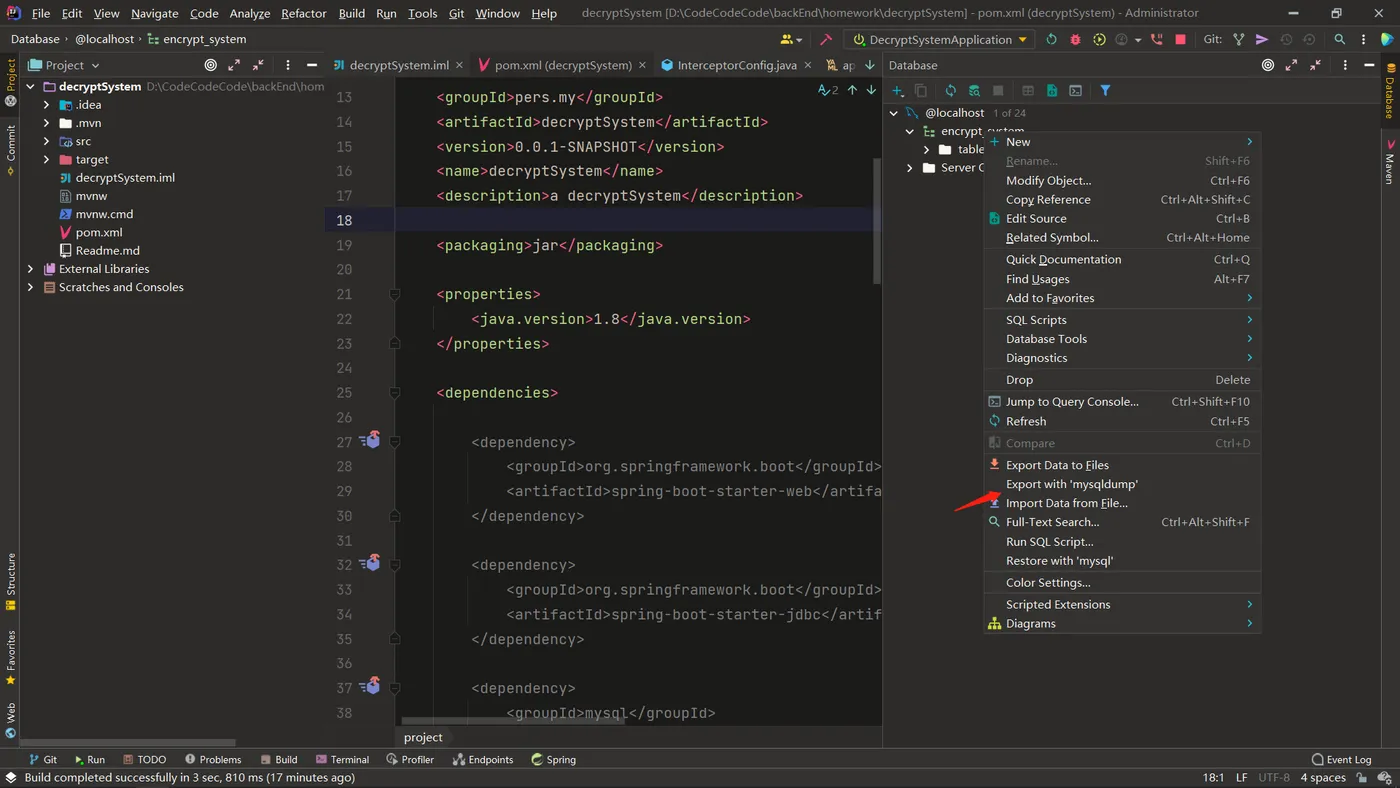The image size is (1400, 788).
Task: Click the '4 spaces' indent setting
Action: (x=1323, y=777)
